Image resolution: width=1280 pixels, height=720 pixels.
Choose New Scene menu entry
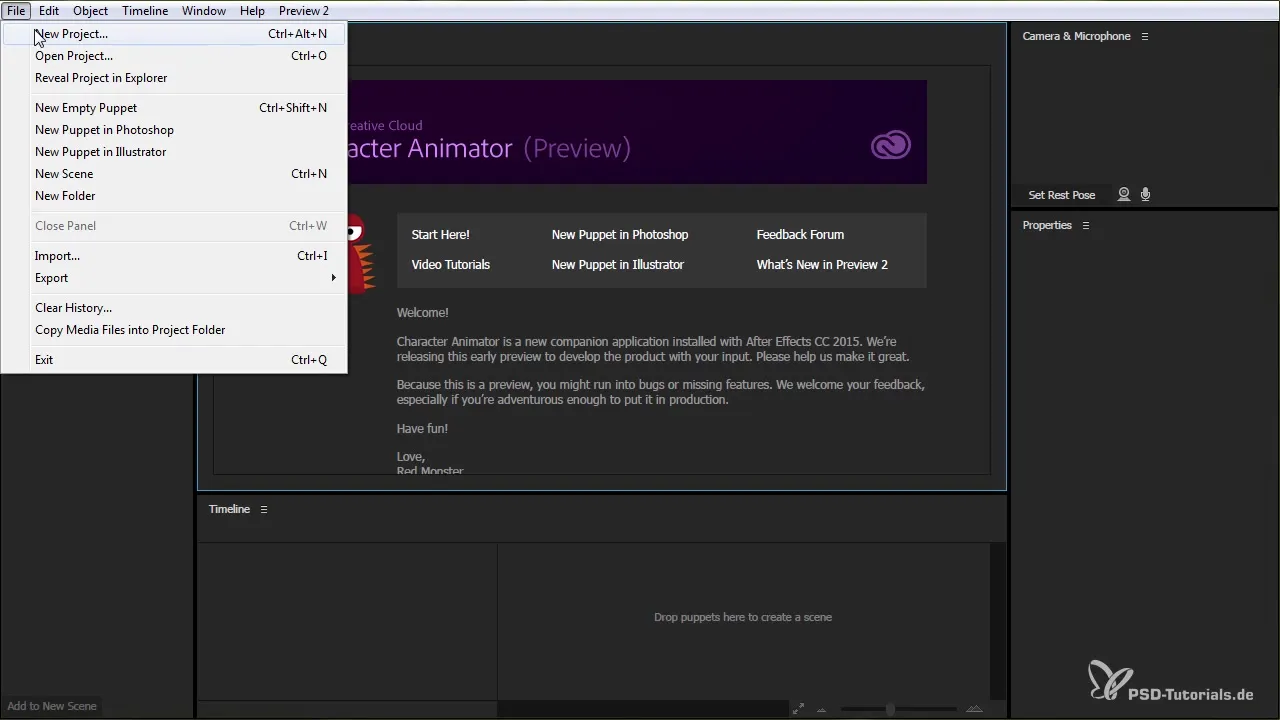[x=174, y=174]
